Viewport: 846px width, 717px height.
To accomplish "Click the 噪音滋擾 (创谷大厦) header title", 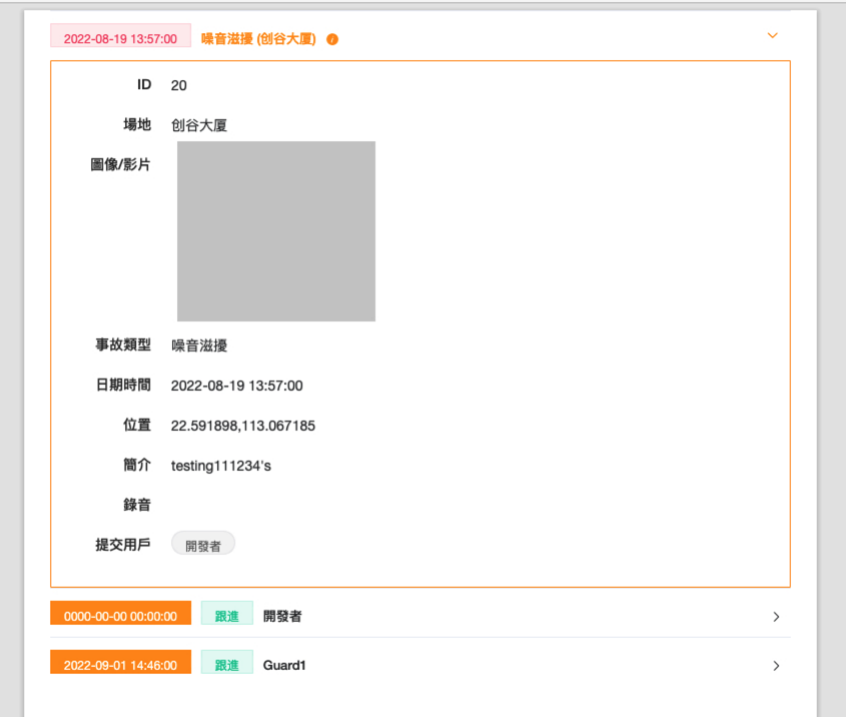I will 258,39.
